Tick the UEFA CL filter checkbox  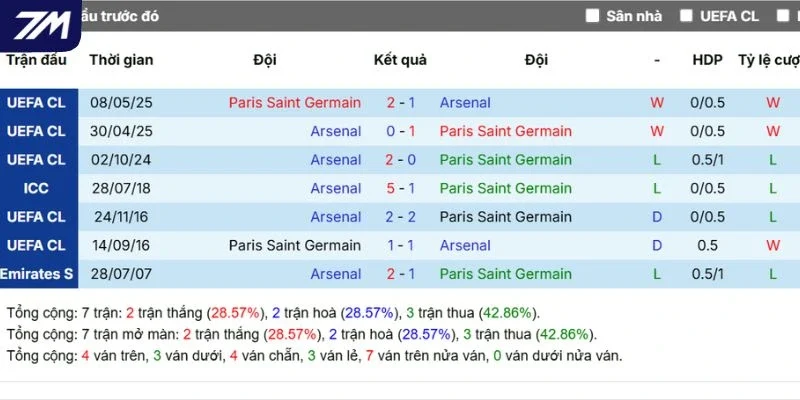click(x=686, y=16)
